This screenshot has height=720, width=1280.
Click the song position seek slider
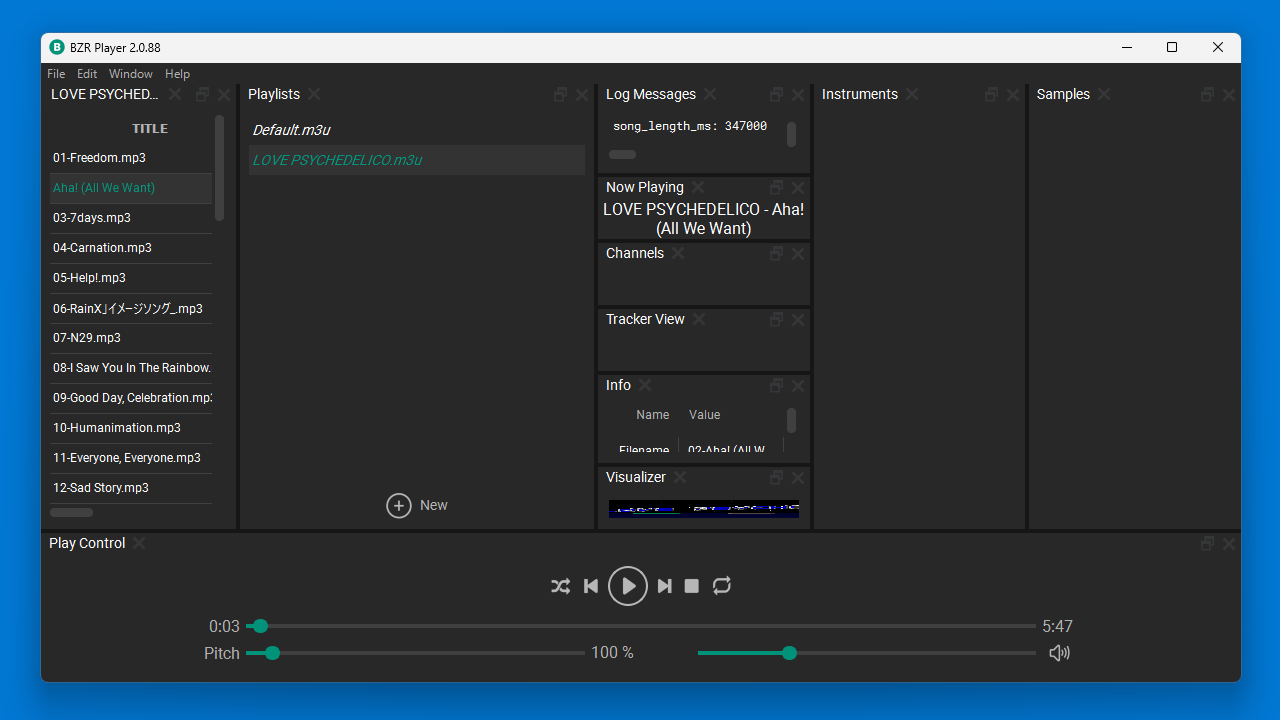point(640,626)
